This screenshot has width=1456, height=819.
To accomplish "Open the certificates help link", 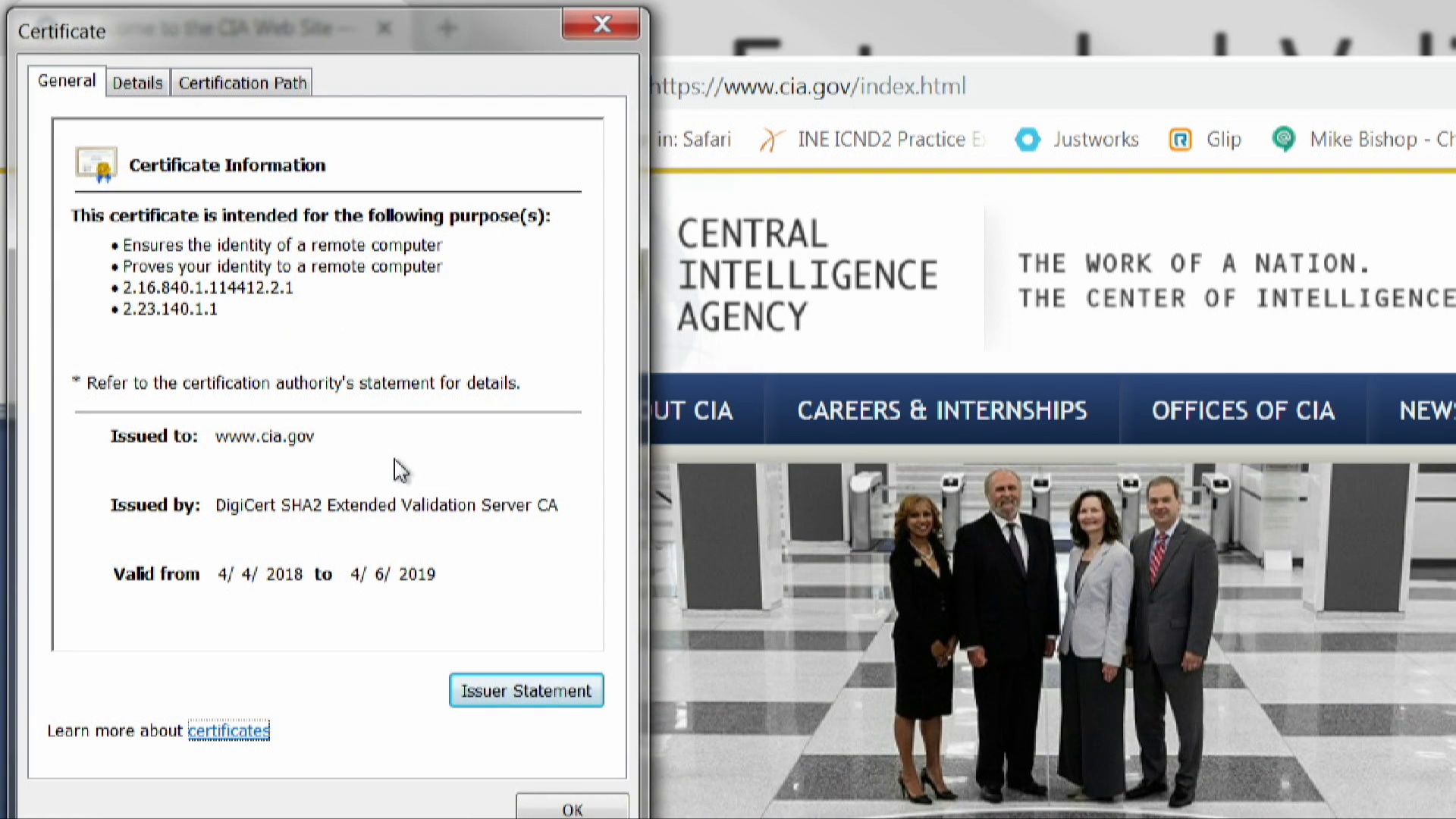I will click(x=228, y=731).
